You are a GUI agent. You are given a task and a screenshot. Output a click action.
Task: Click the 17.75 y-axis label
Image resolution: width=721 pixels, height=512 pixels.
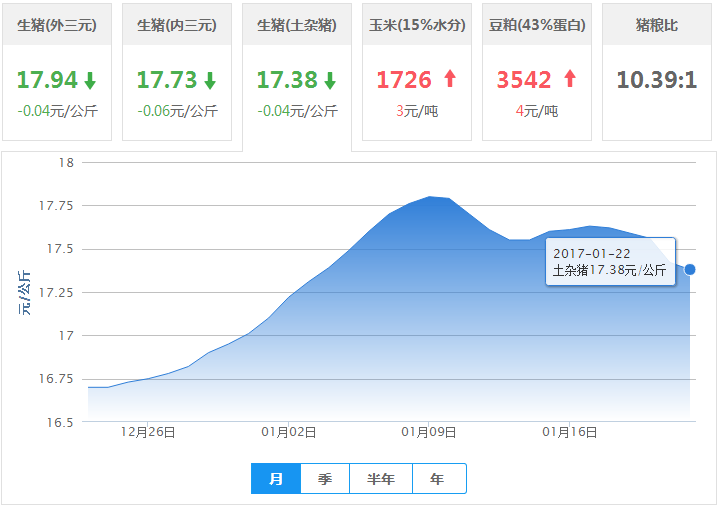coord(56,206)
